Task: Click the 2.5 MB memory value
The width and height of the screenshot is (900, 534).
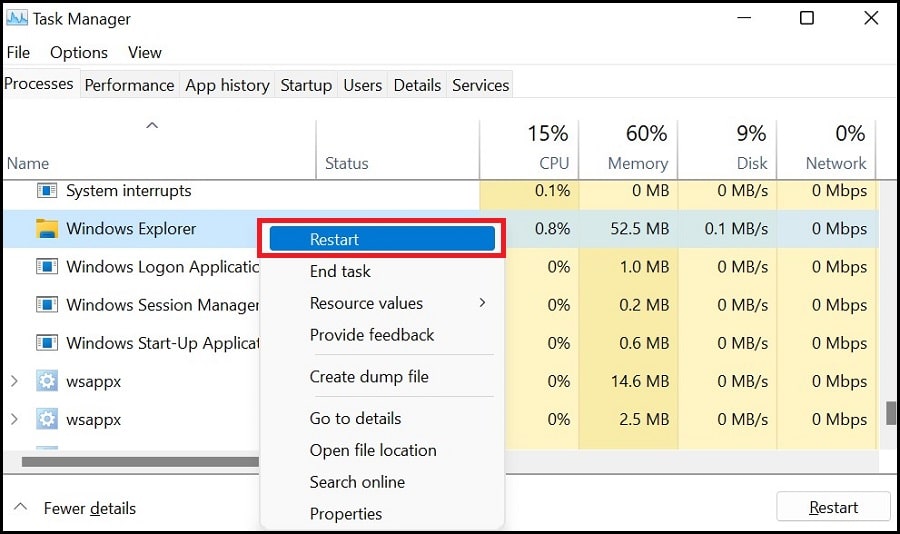Action: (644, 419)
